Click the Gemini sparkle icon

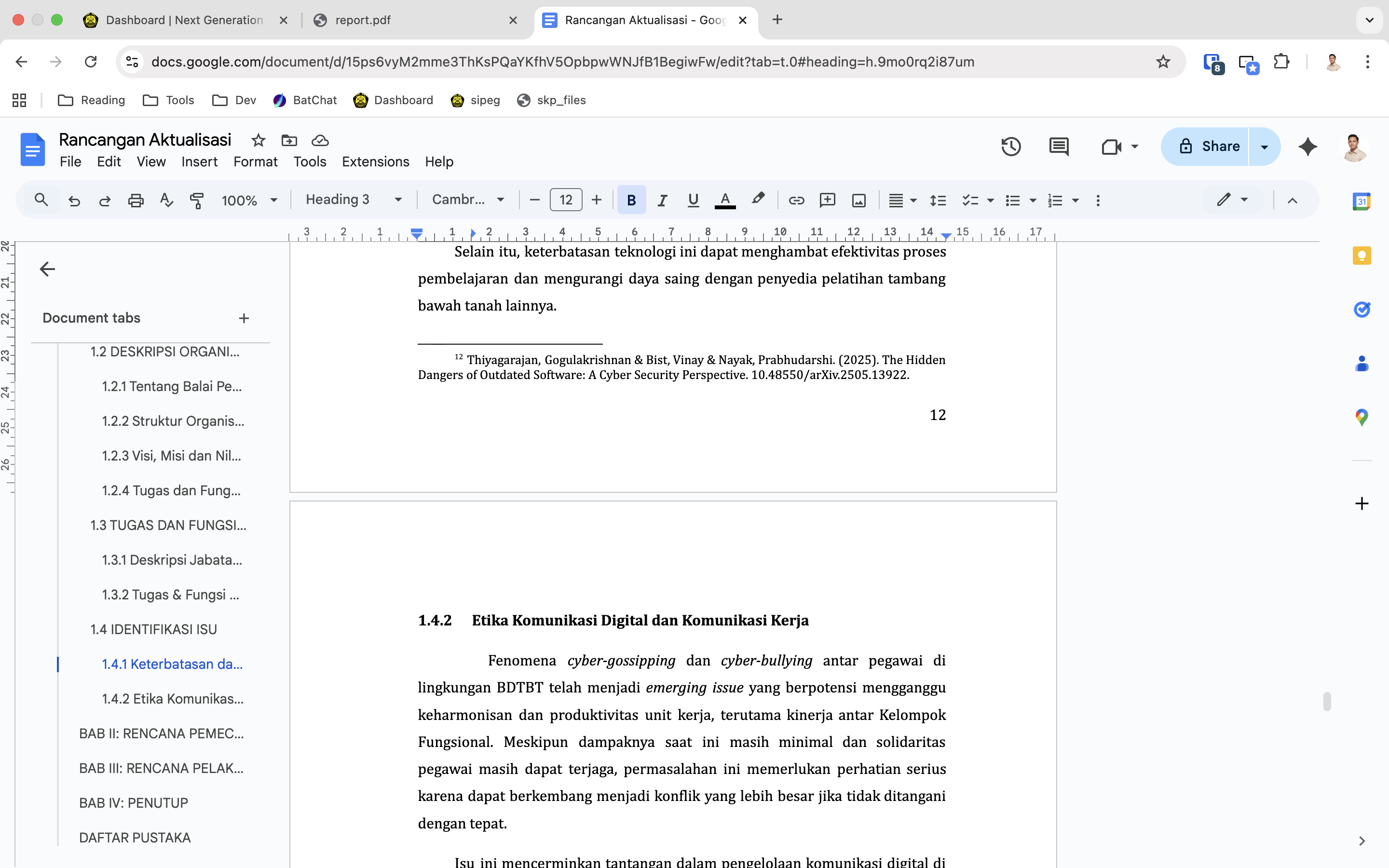coord(1307,147)
